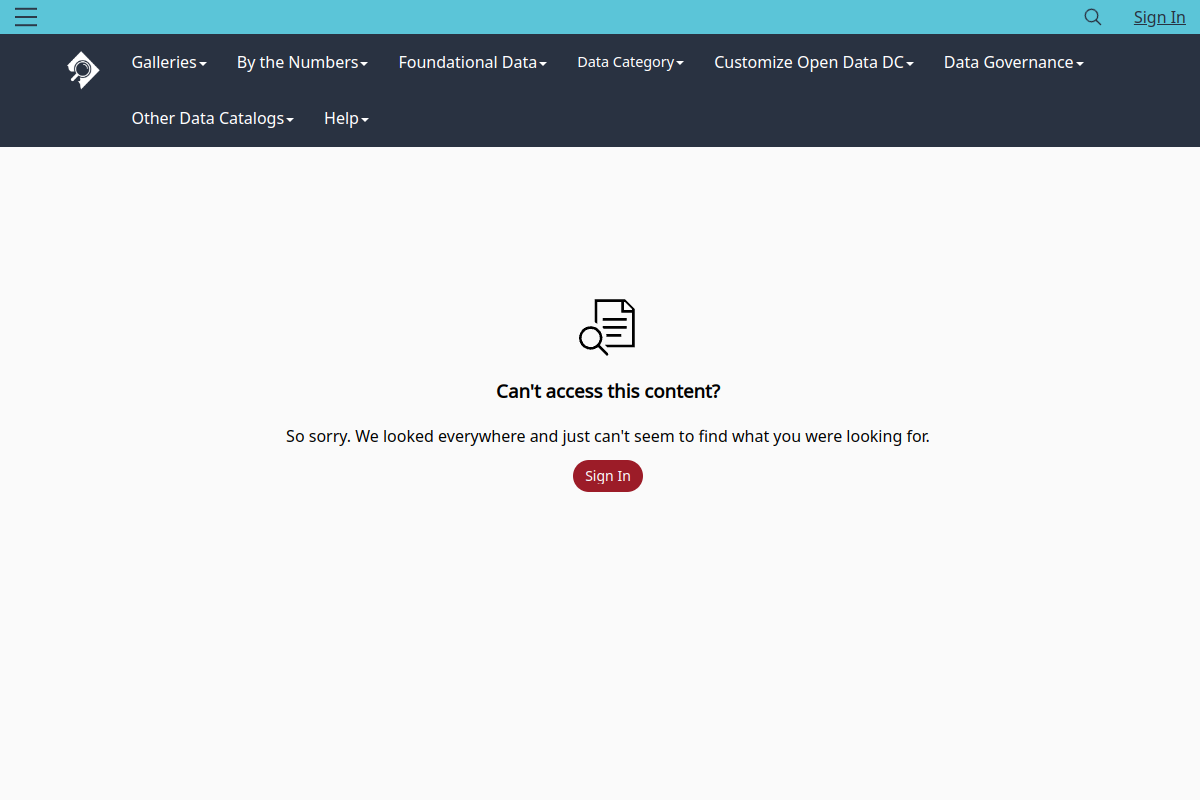The height and width of the screenshot is (800, 1200).
Task: Click the "Can't access this content?" heading
Action: (608, 391)
